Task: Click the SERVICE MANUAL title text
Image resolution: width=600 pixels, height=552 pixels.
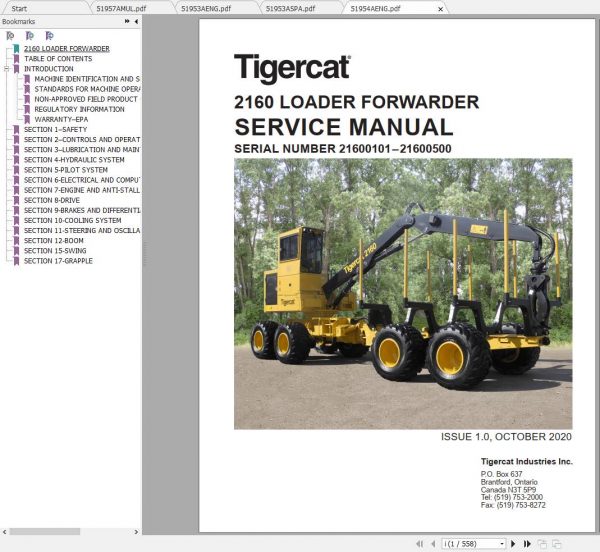Action: pyautogui.click(x=344, y=127)
